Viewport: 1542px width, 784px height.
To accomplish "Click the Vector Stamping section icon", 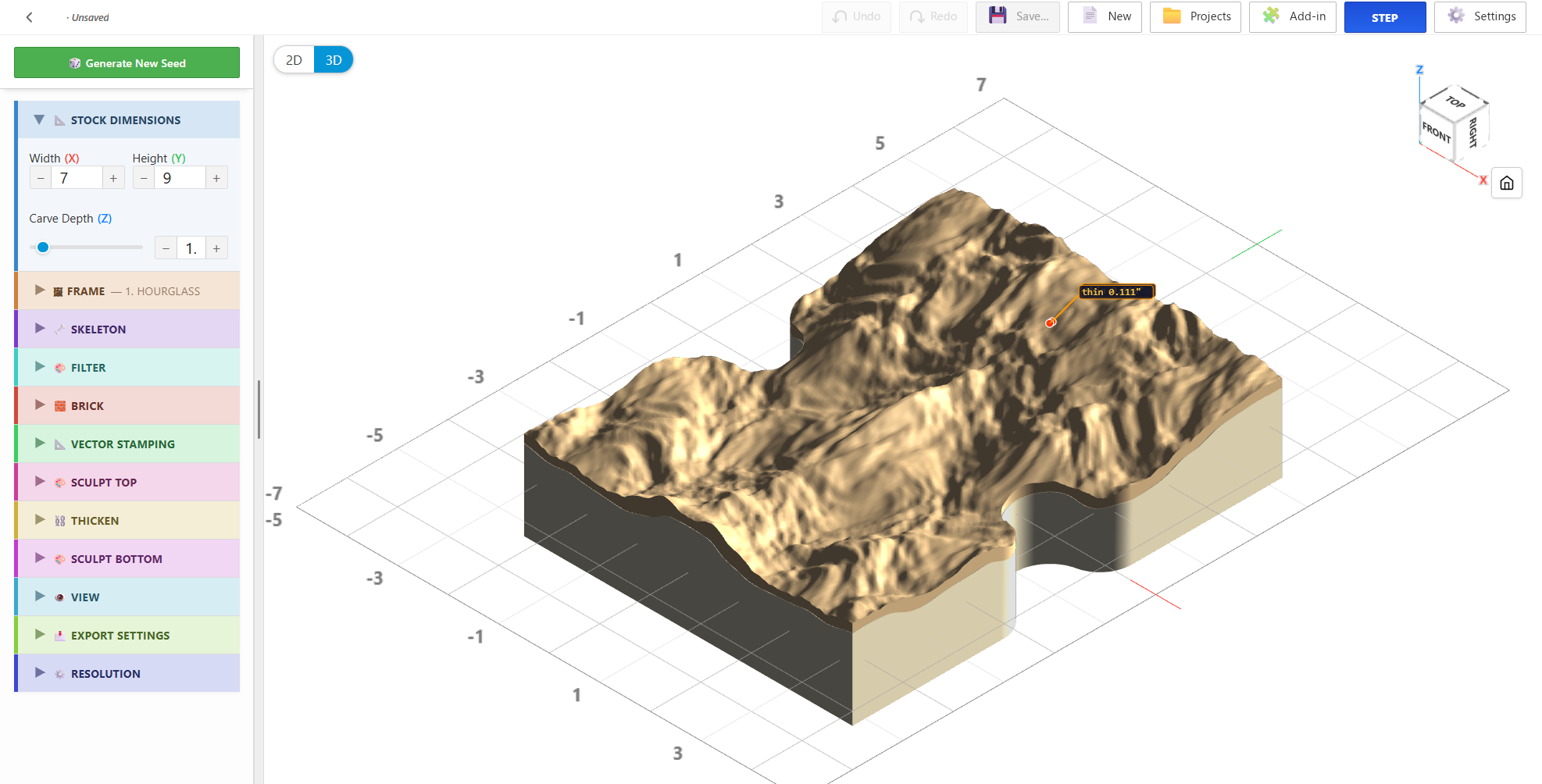I will click(x=59, y=444).
